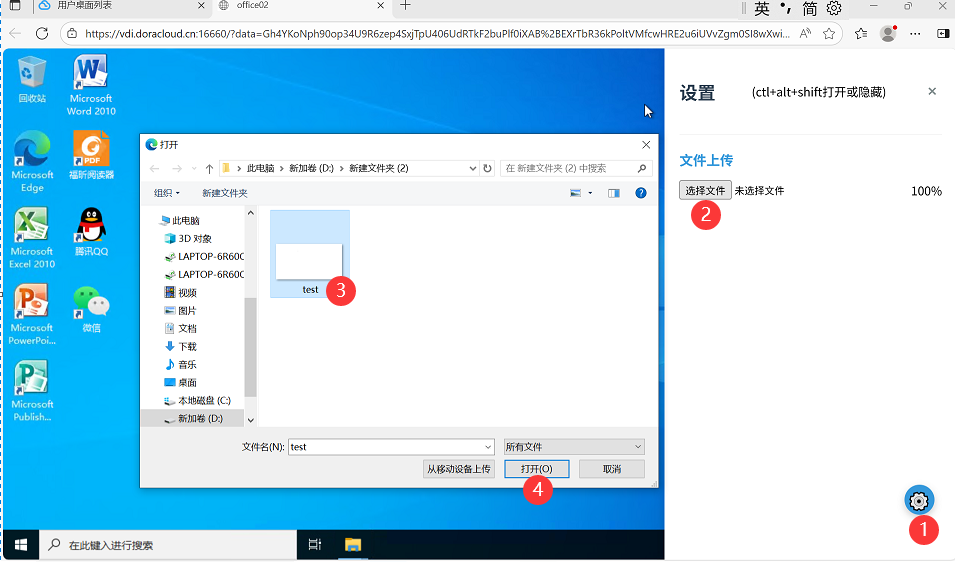
Task: Click 从移动设备上传 upload button
Action: 459,469
